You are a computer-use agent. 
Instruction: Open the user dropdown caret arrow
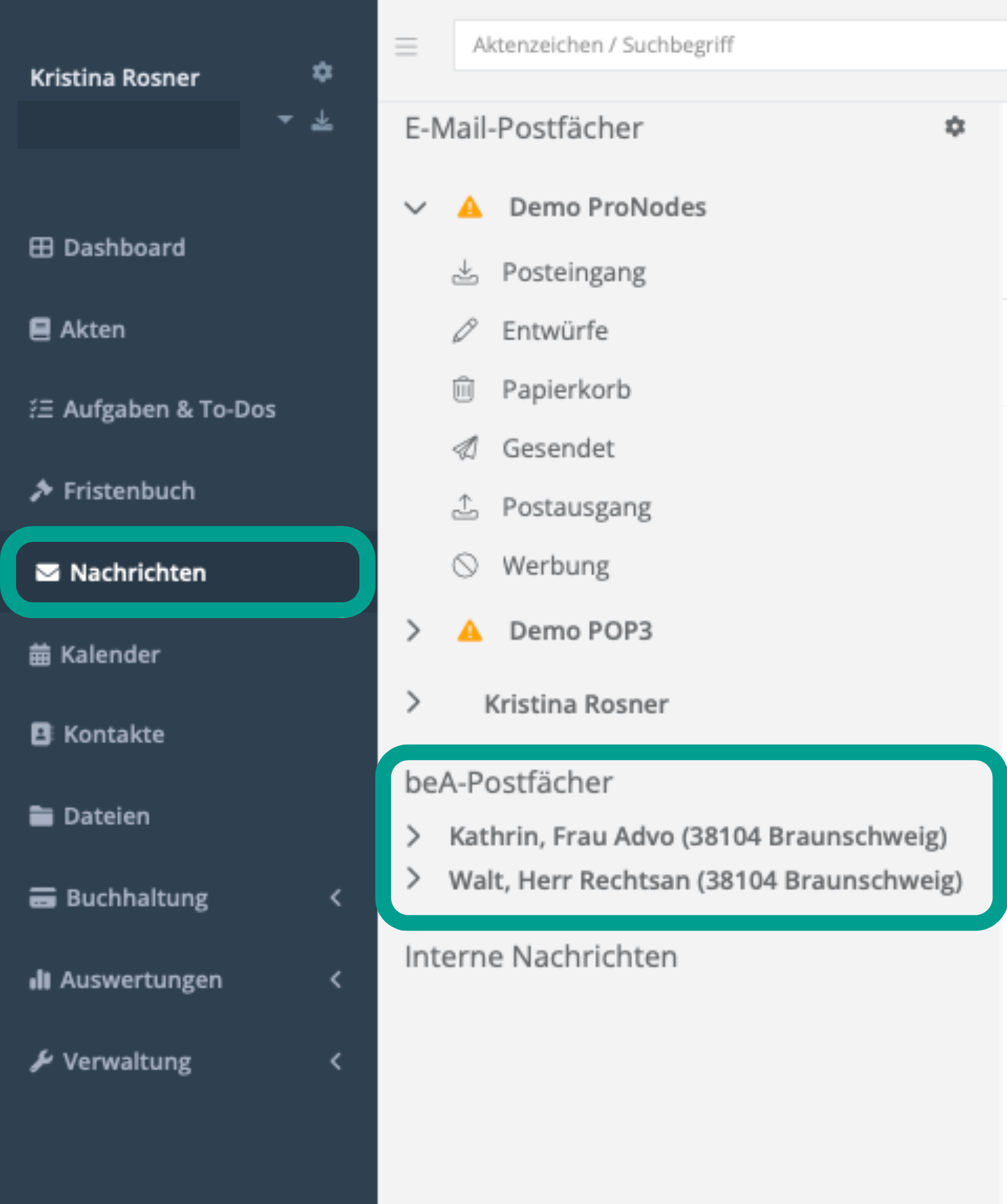285,120
